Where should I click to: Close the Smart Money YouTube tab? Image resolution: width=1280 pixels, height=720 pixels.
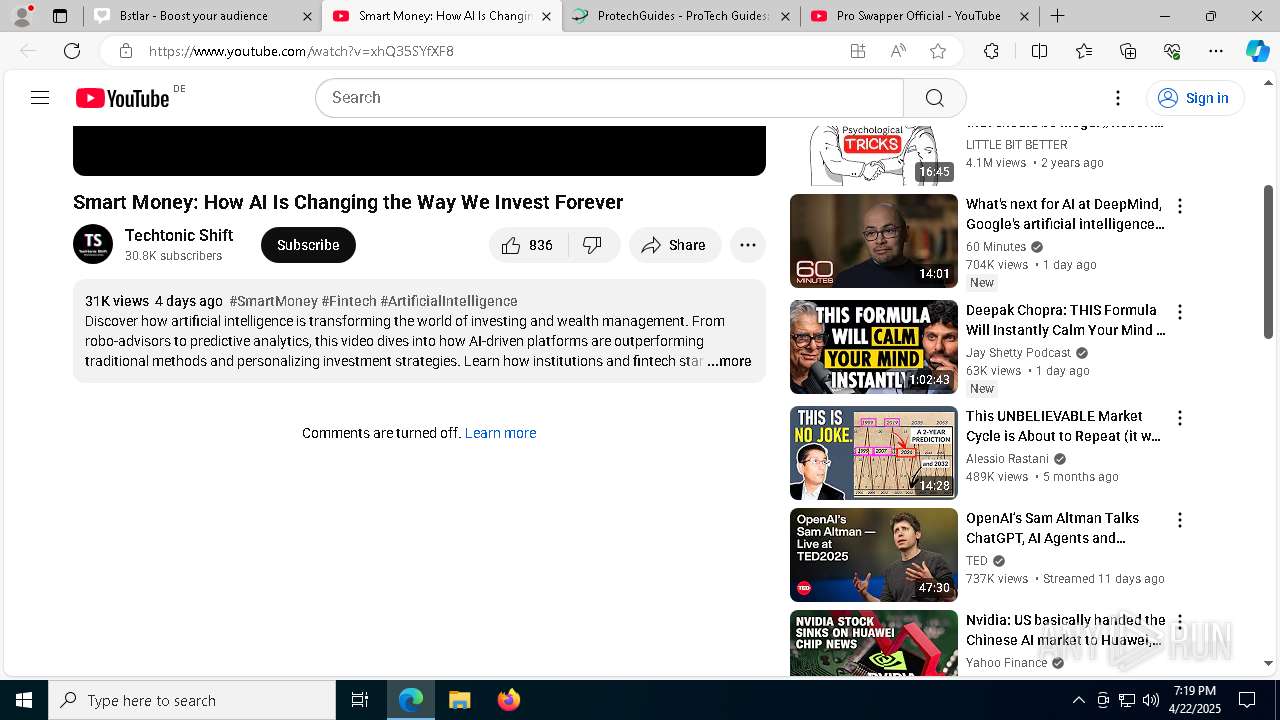[546, 16]
